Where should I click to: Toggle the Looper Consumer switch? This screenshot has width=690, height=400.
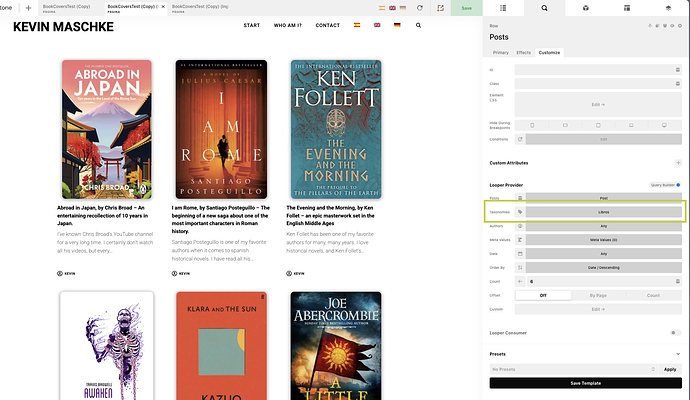676,332
